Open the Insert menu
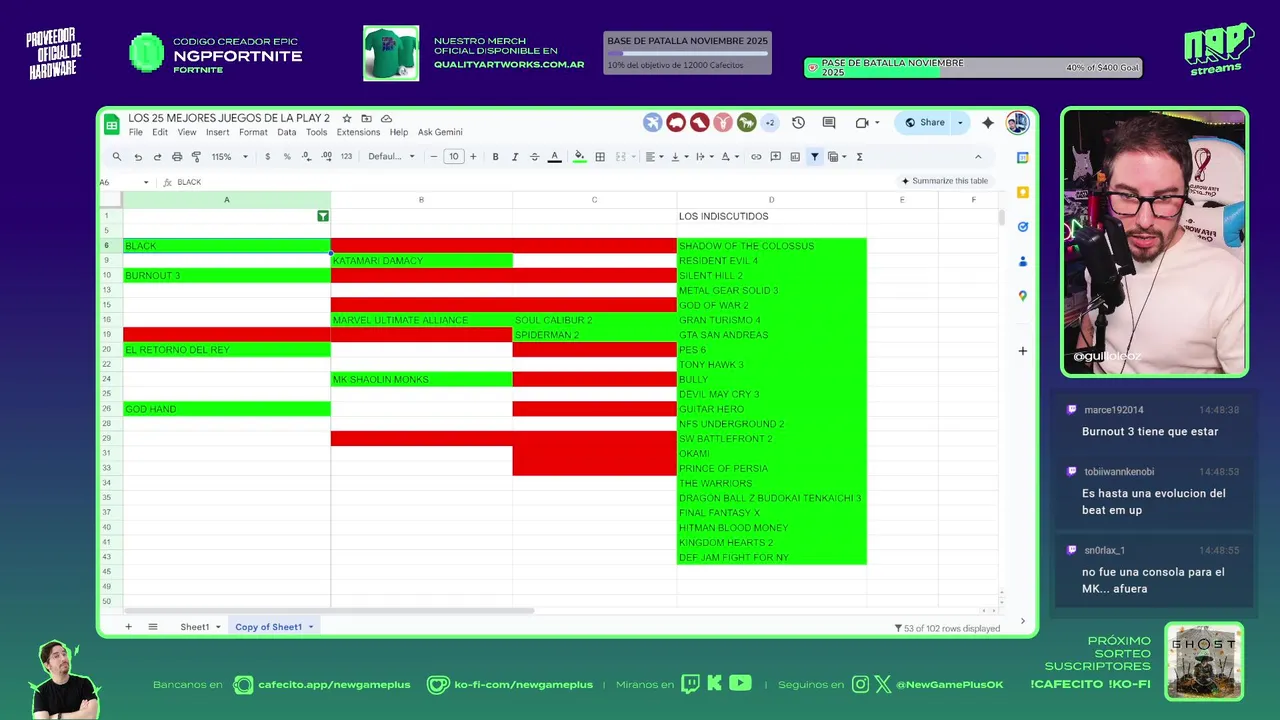The width and height of the screenshot is (1280, 720). coord(217,132)
